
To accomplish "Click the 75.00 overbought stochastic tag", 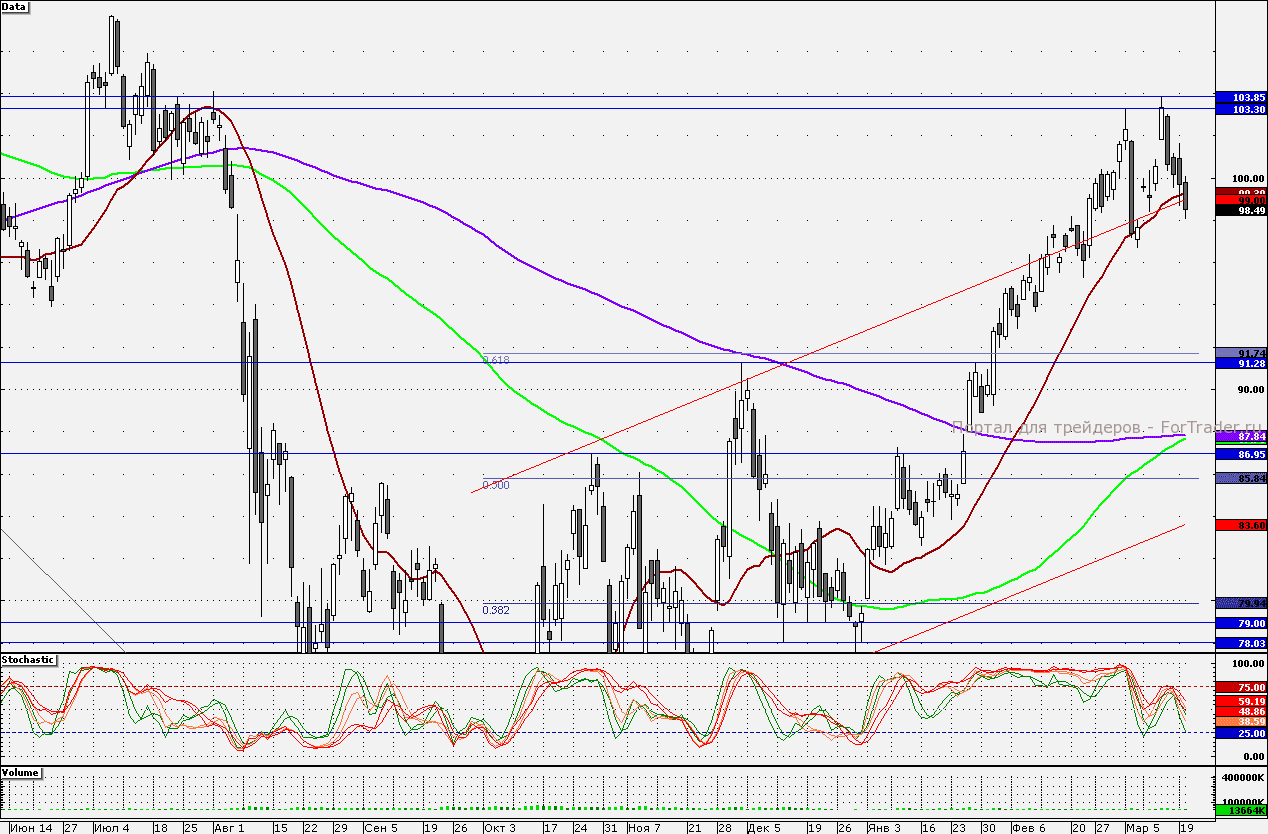I will [1240, 687].
